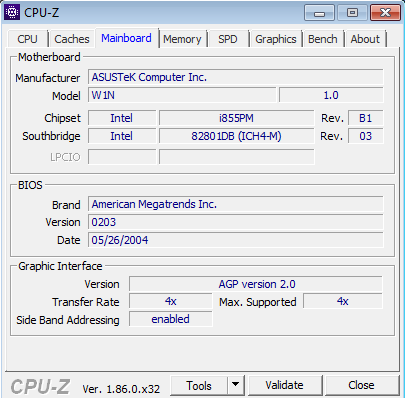Click the empty LPCIO vendor field

click(122, 157)
